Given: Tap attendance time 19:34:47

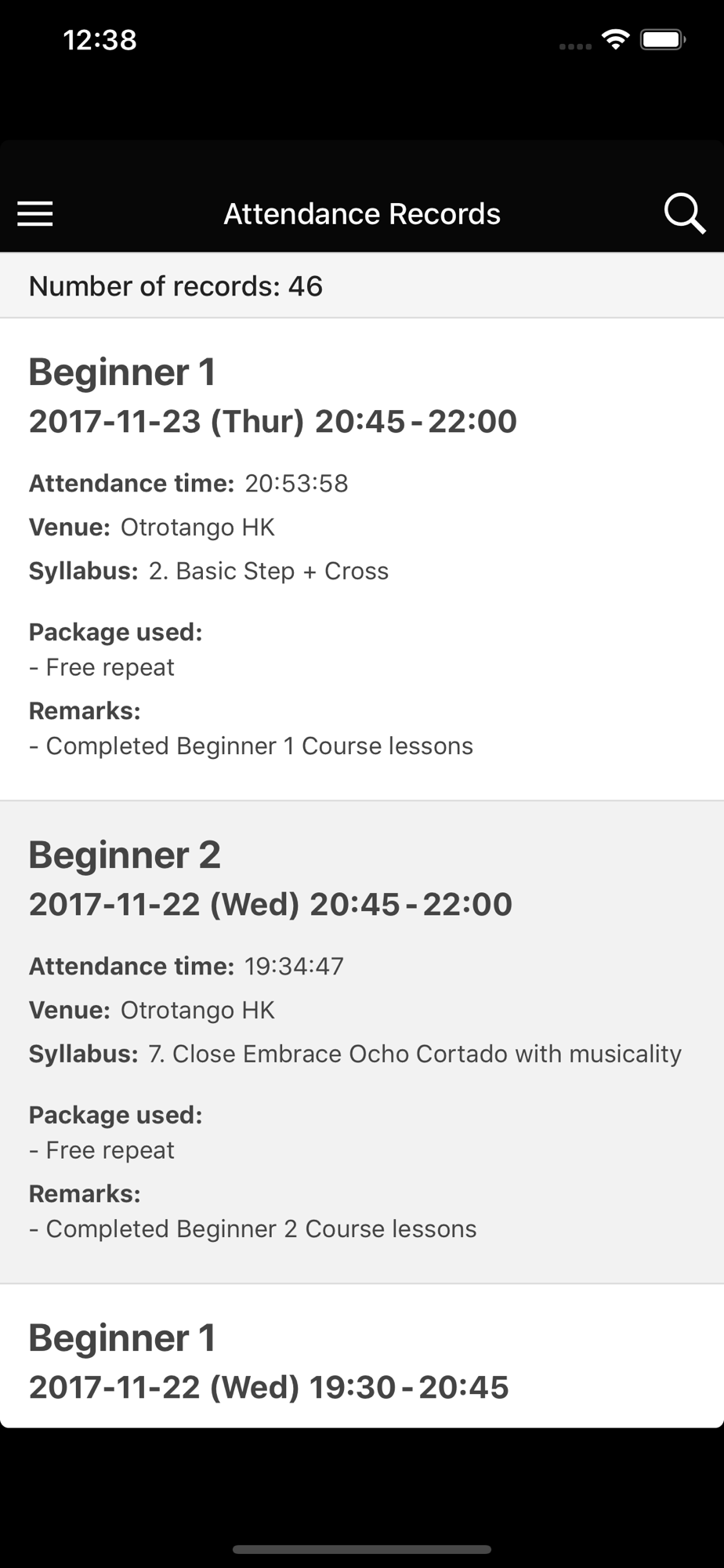Looking at the screenshot, I should (x=294, y=966).
